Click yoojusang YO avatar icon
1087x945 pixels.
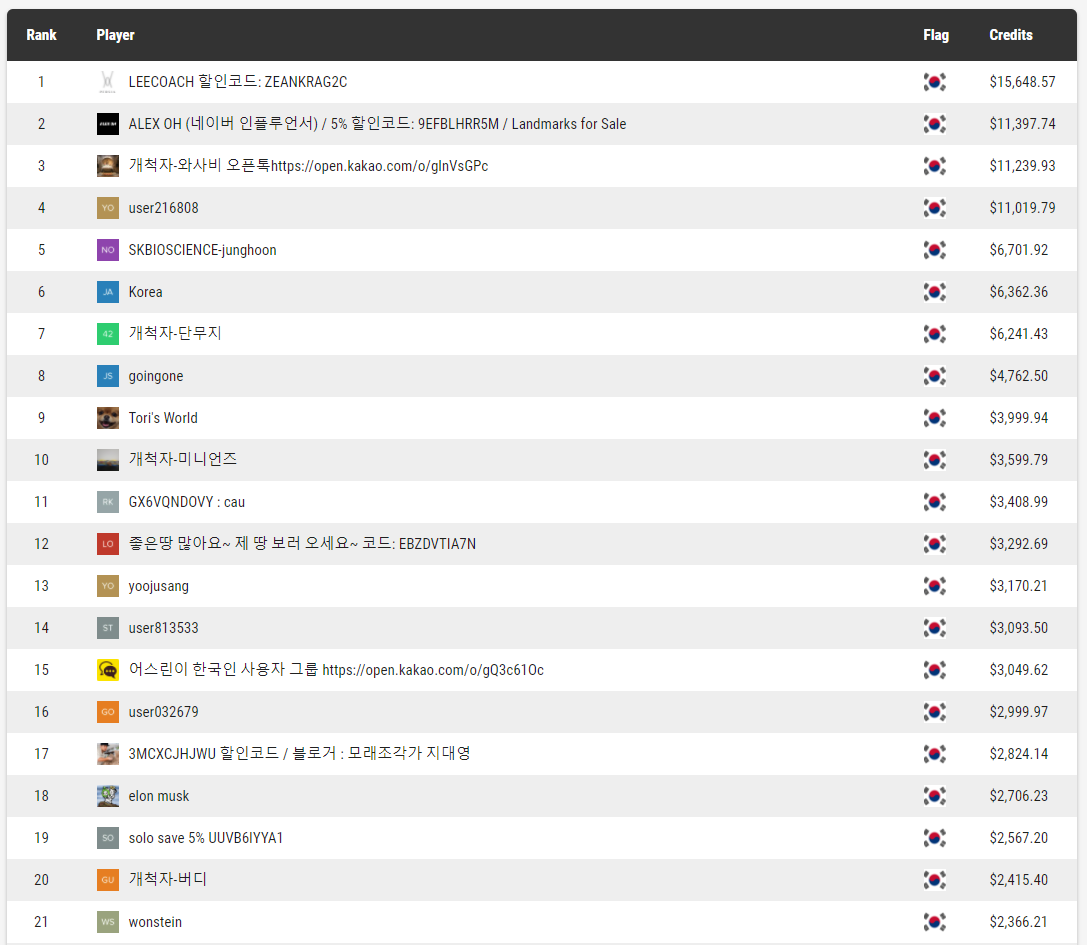(x=107, y=586)
